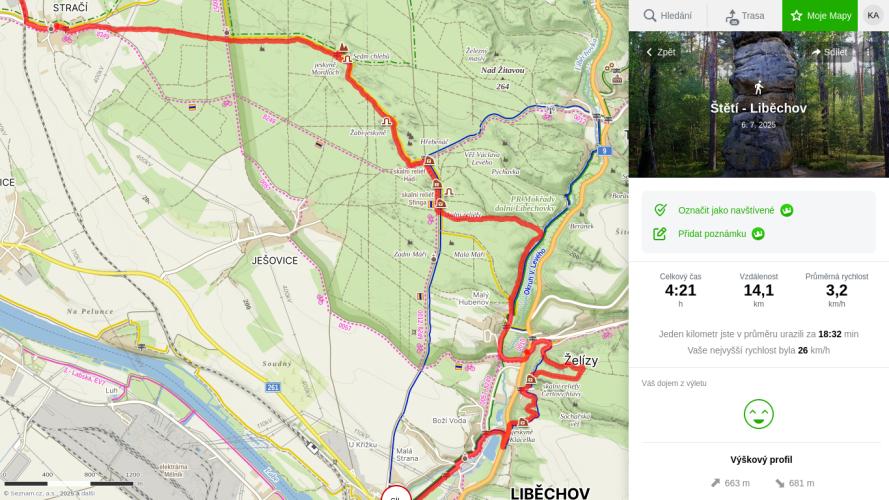Screen dimensions: 889x500
Task: Mark trip as visited (Označit jako navštívené)
Action: [x=725, y=210]
